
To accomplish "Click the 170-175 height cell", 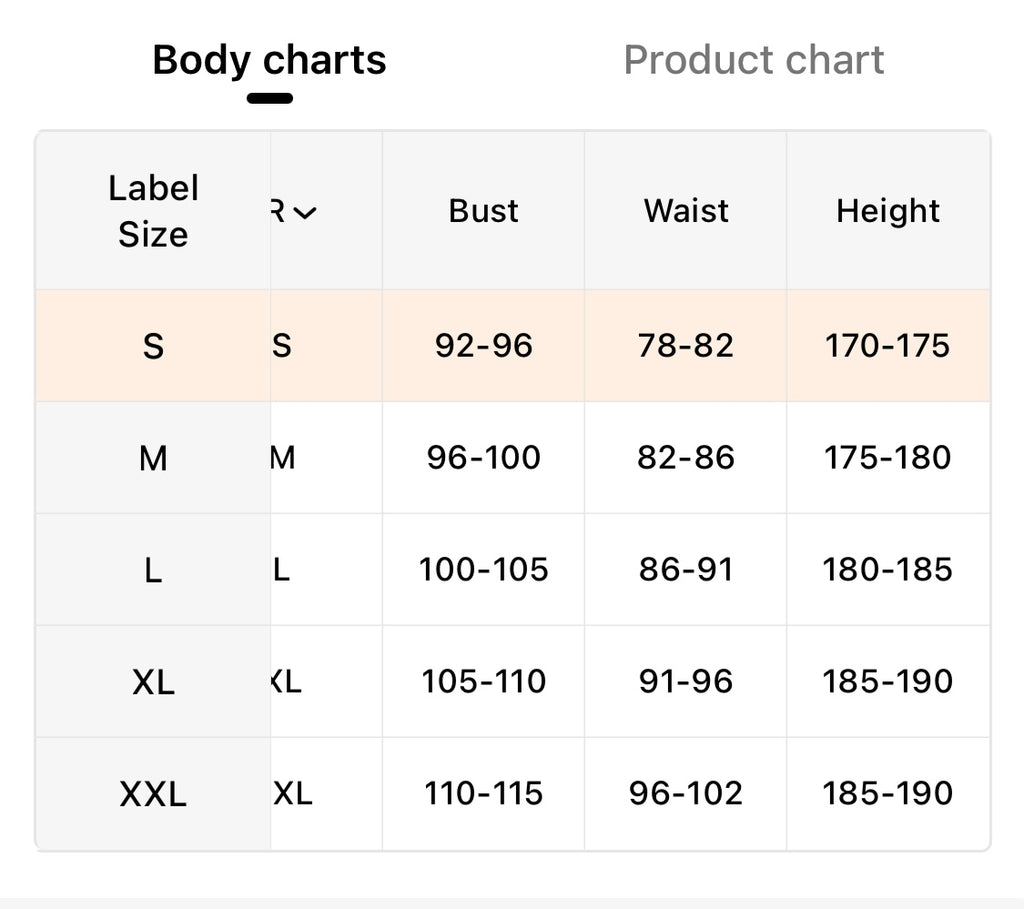I will (888, 346).
